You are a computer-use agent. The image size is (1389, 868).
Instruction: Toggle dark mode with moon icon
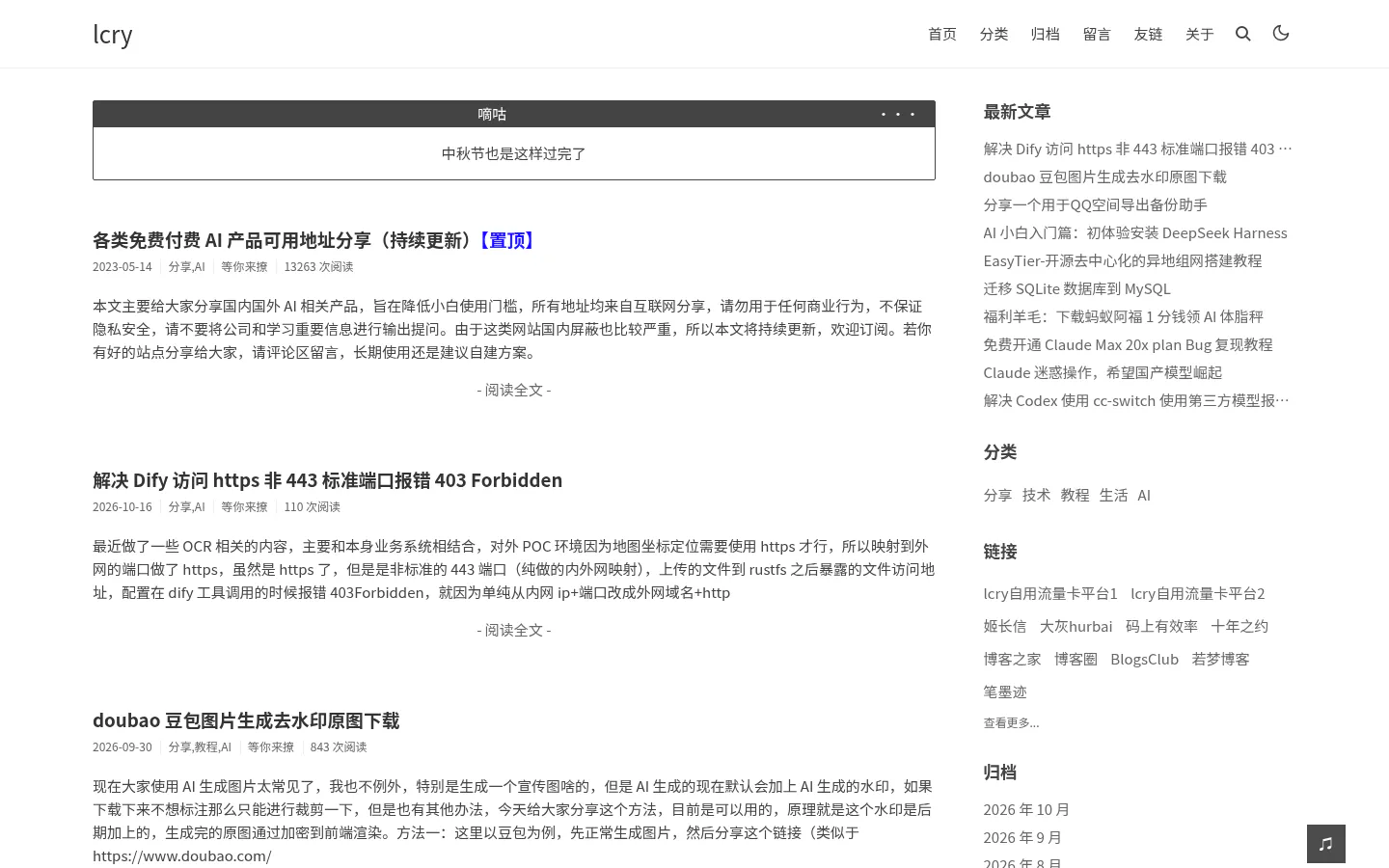coord(1281,33)
